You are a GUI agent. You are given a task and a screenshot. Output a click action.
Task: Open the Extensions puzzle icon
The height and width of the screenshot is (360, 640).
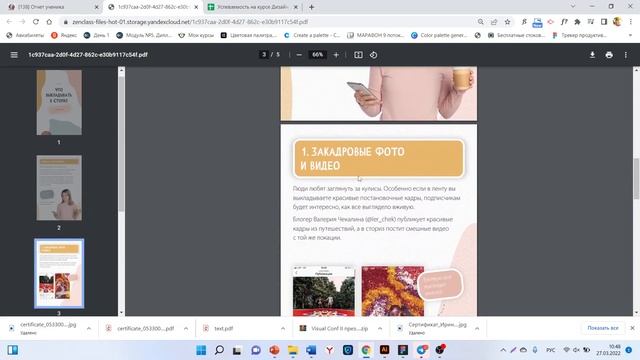pyautogui.click(x=577, y=22)
